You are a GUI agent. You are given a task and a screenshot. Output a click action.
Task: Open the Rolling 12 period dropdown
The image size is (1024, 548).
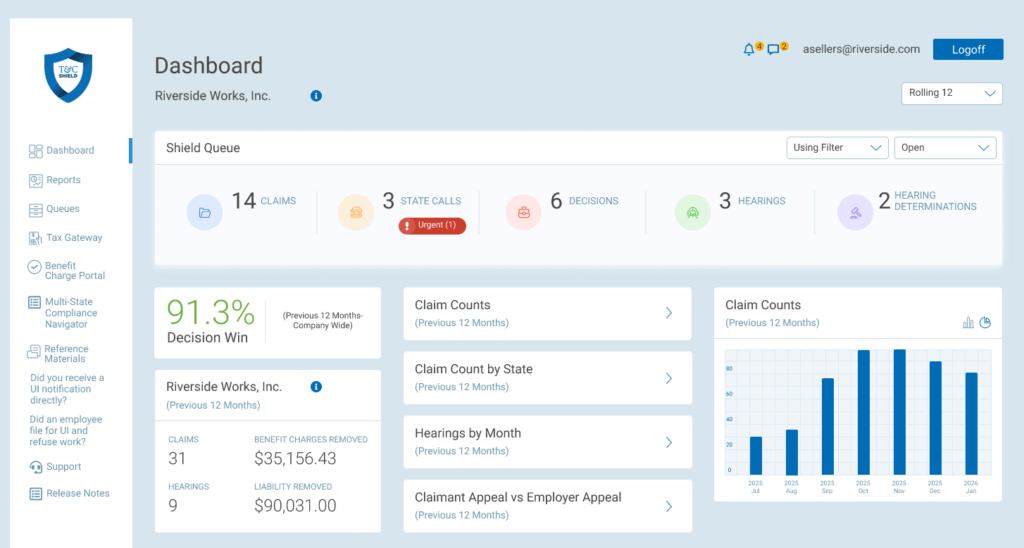pyautogui.click(x=952, y=93)
